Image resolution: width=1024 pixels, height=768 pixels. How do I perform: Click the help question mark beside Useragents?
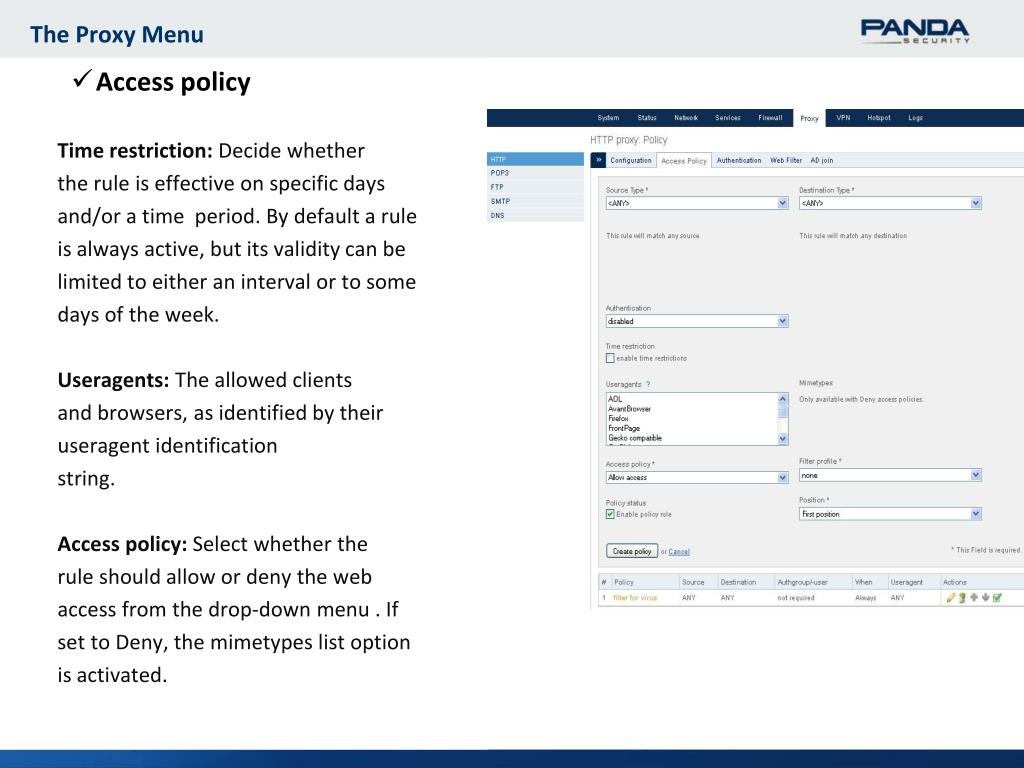tap(648, 384)
